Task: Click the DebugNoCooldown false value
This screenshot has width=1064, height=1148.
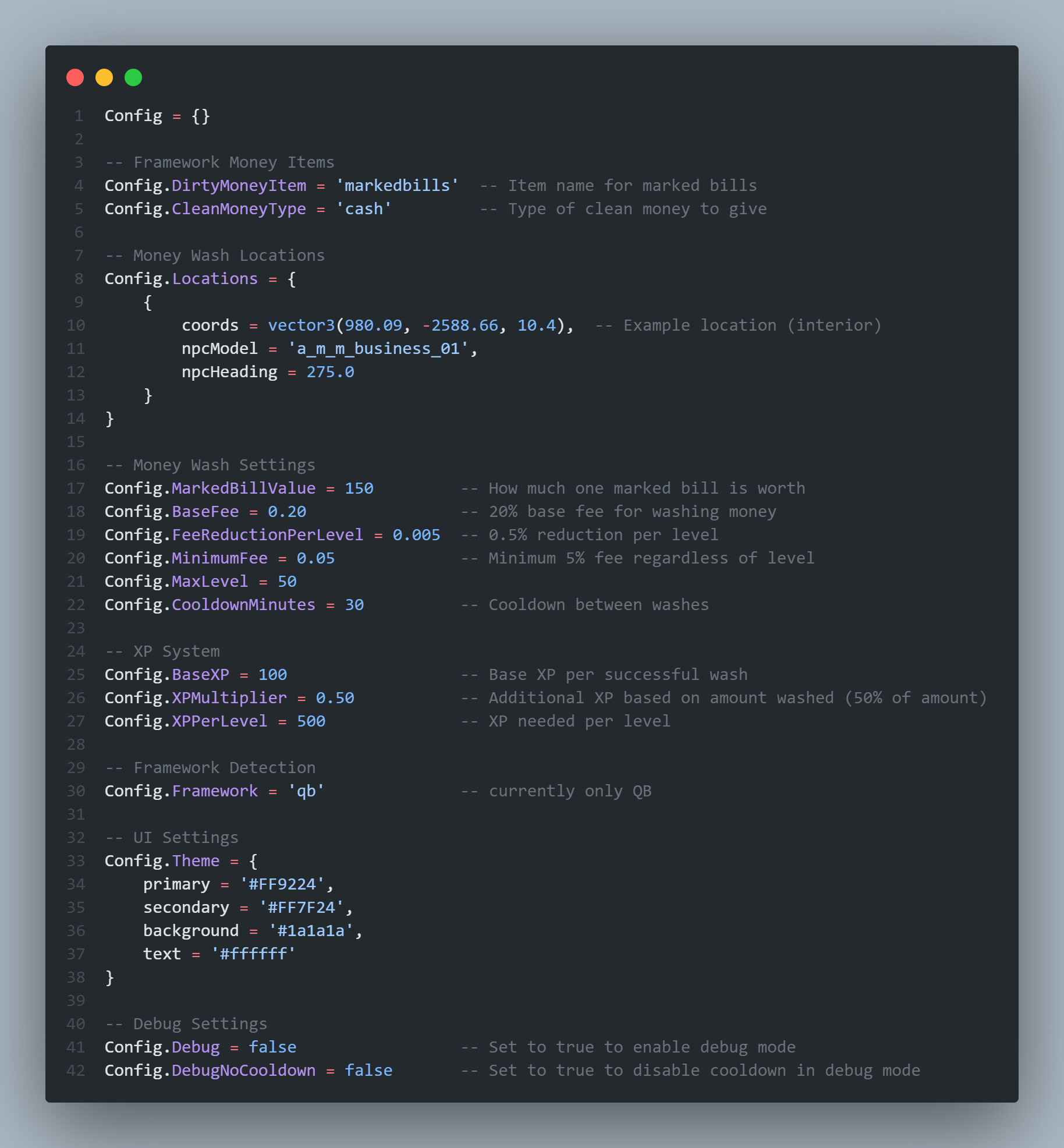Action: point(368,1071)
